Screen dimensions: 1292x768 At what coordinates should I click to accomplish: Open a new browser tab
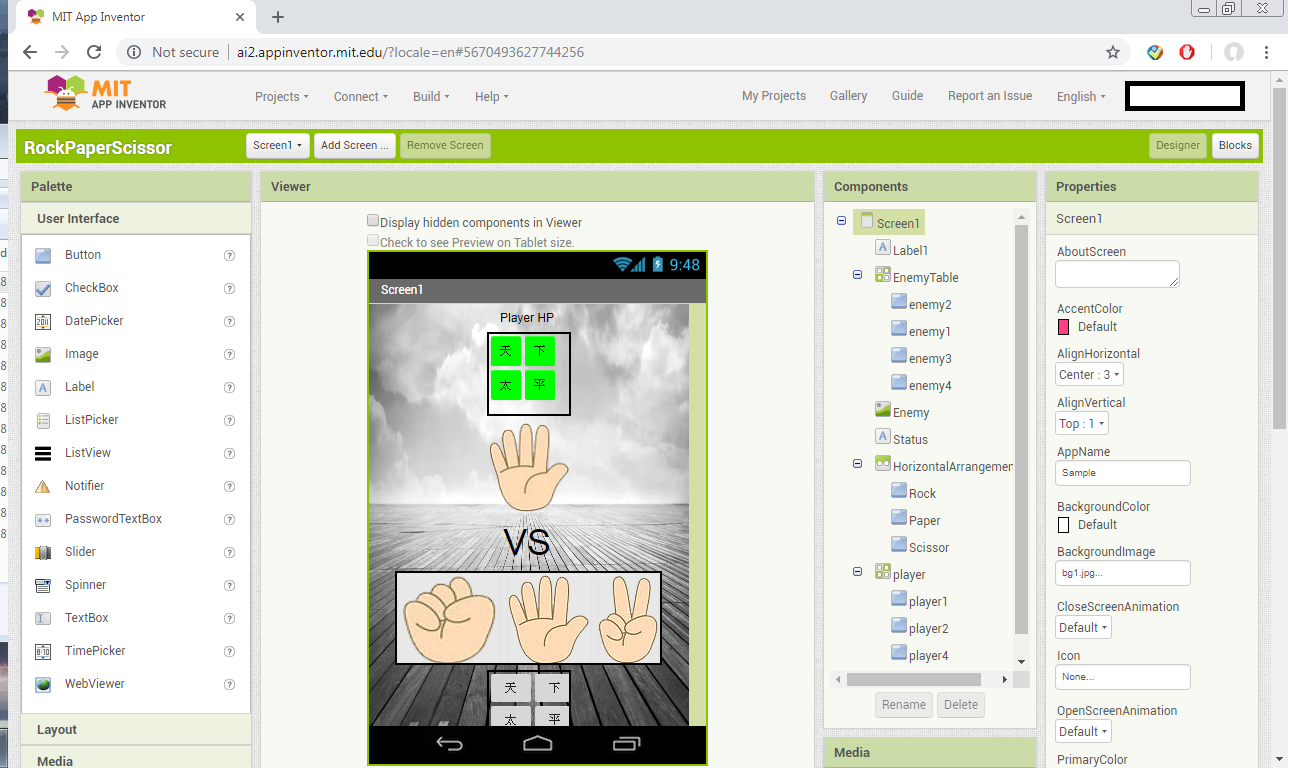coord(278,17)
